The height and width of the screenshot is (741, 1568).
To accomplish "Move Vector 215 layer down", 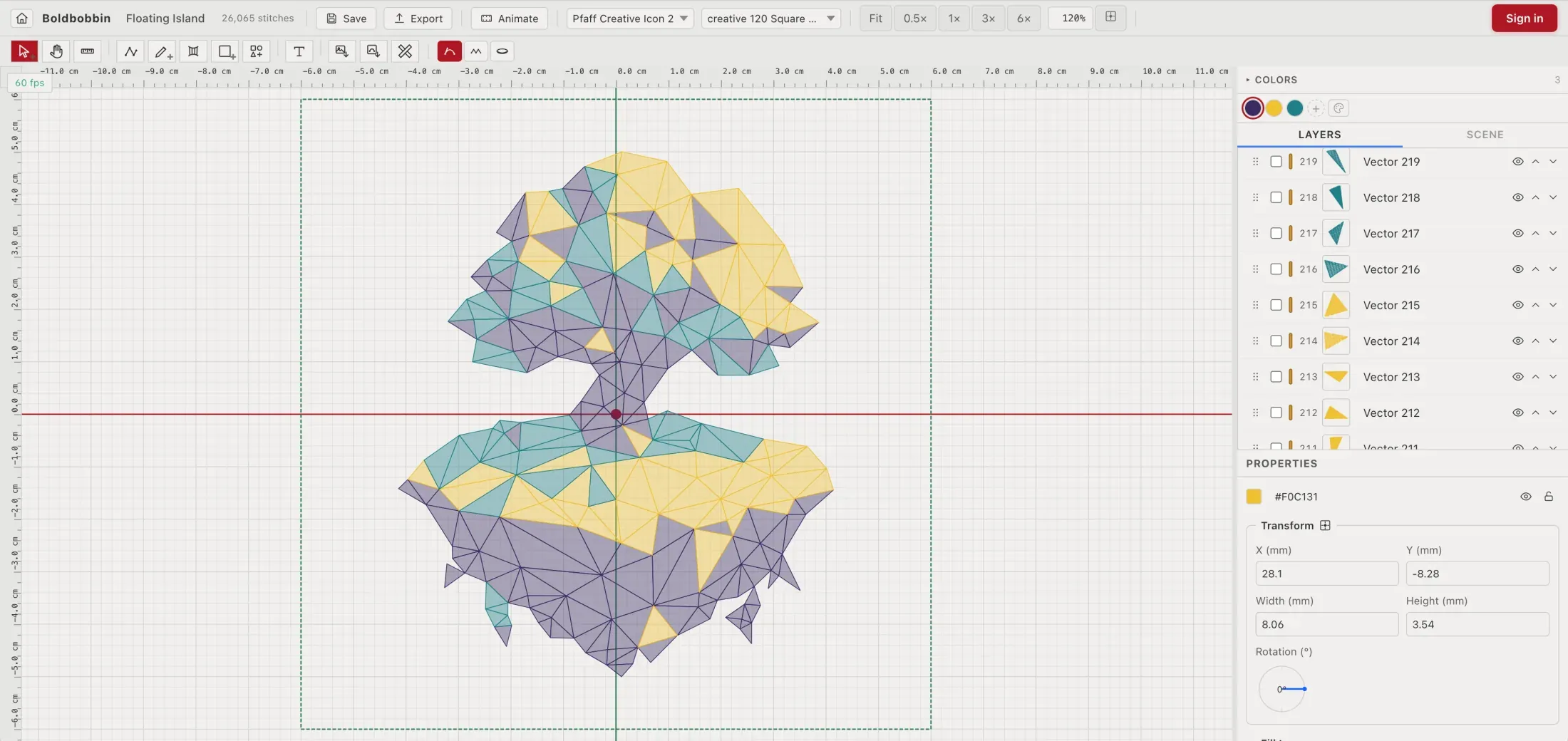I will coord(1553,305).
